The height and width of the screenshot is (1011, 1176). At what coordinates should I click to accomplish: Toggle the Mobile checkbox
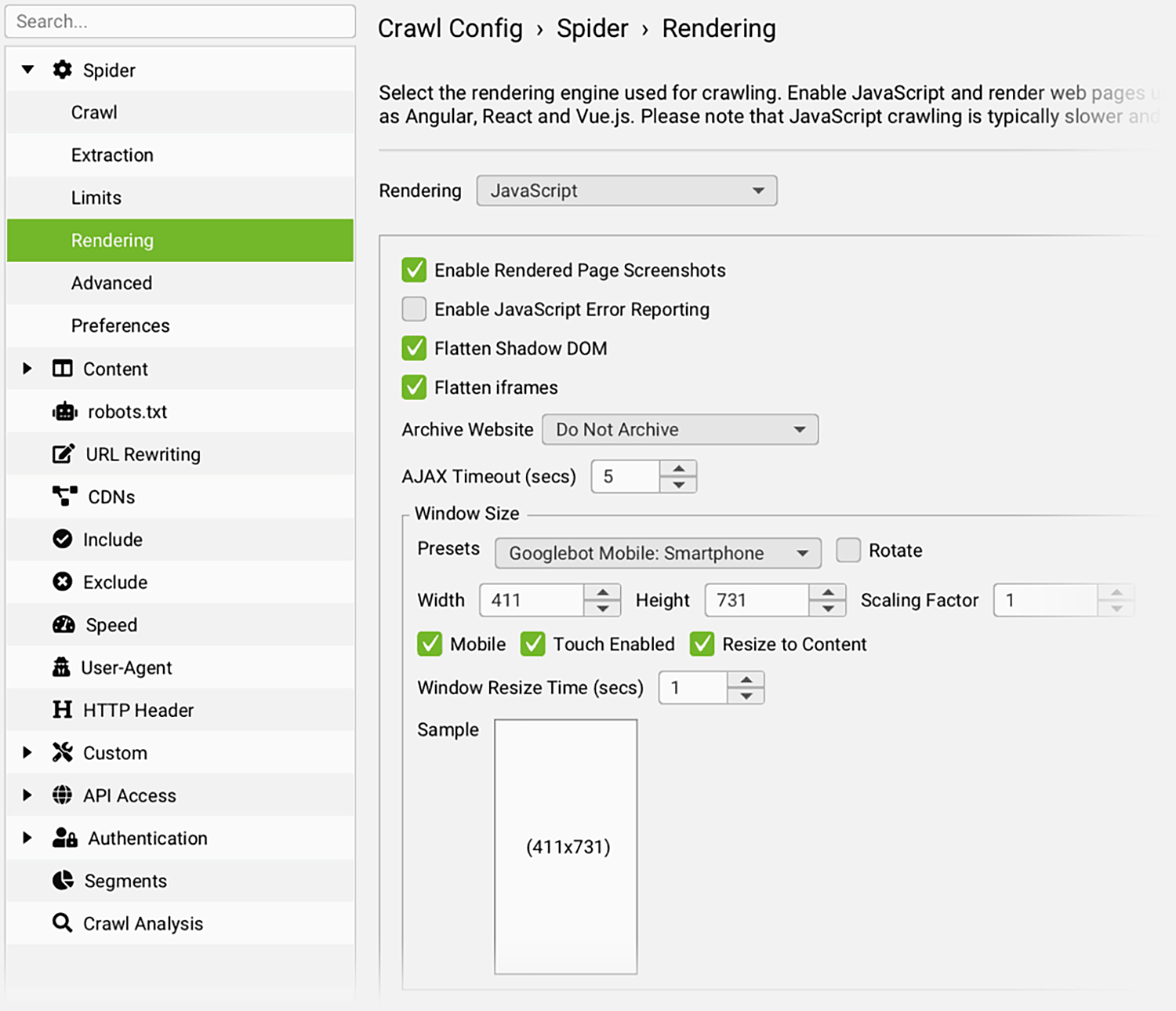(430, 644)
